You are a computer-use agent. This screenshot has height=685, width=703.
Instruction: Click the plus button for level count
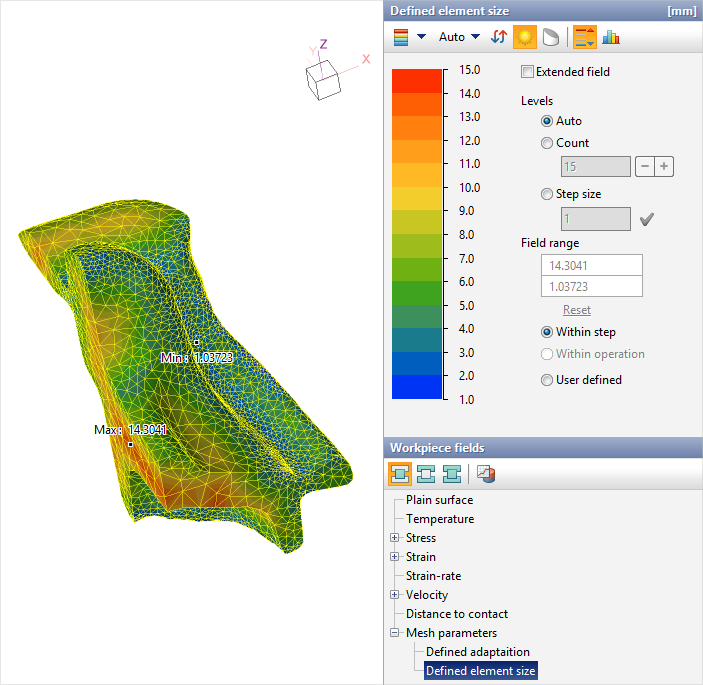(664, 166)
